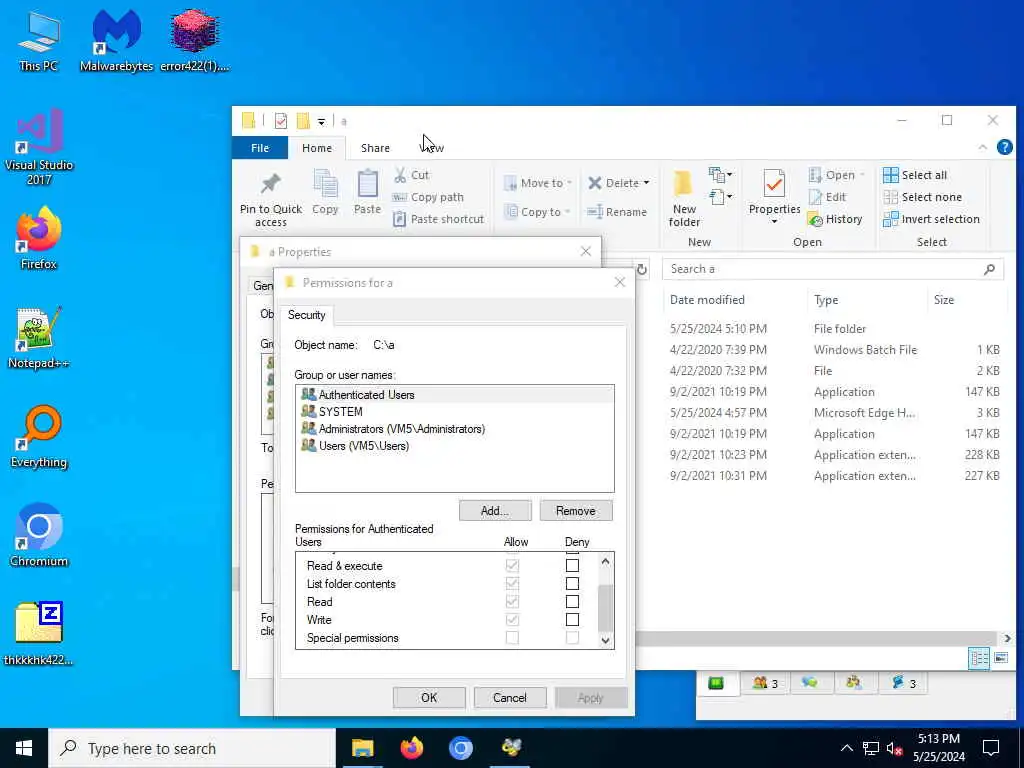Click Select all in ribbon
This screenshot has height=768, width=1024.
(x=915, y=175)
